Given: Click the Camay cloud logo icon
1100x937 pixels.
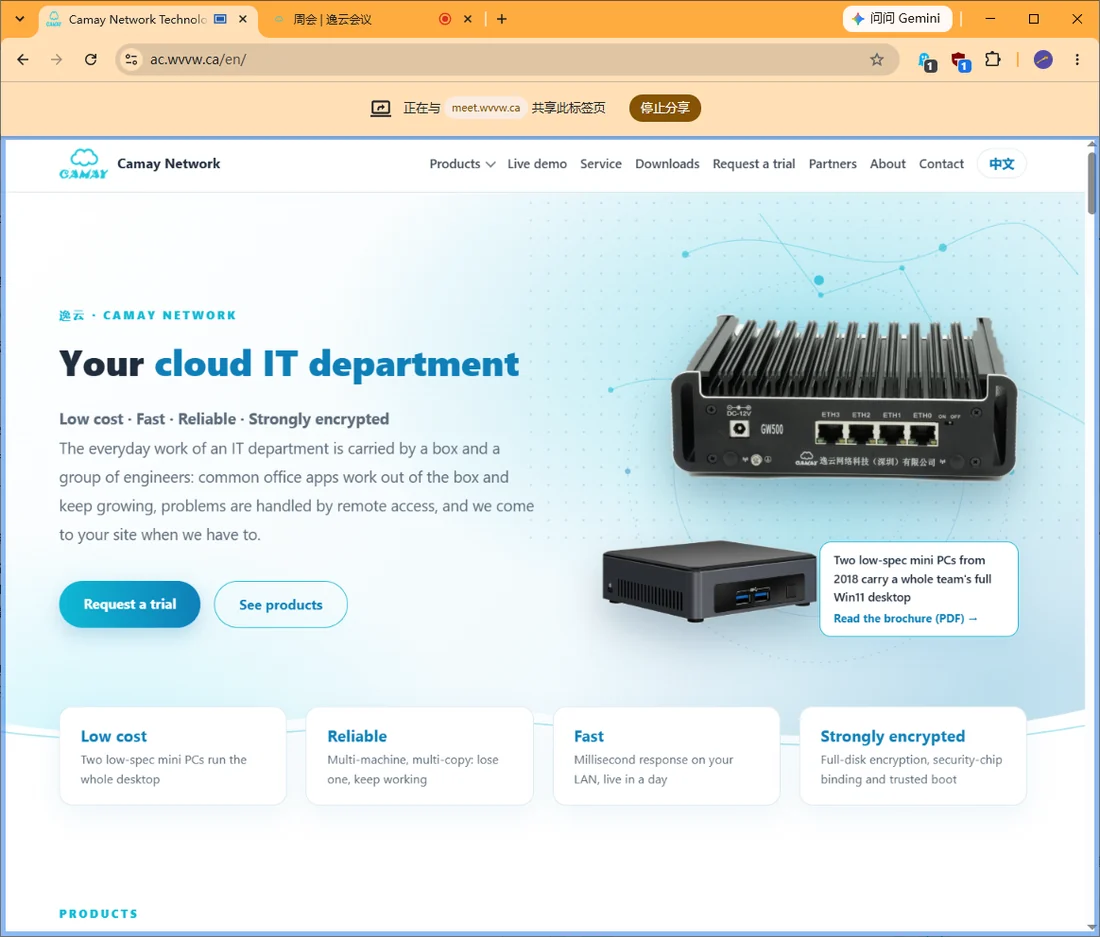Looking at the screenshot, I should point(83,164).
